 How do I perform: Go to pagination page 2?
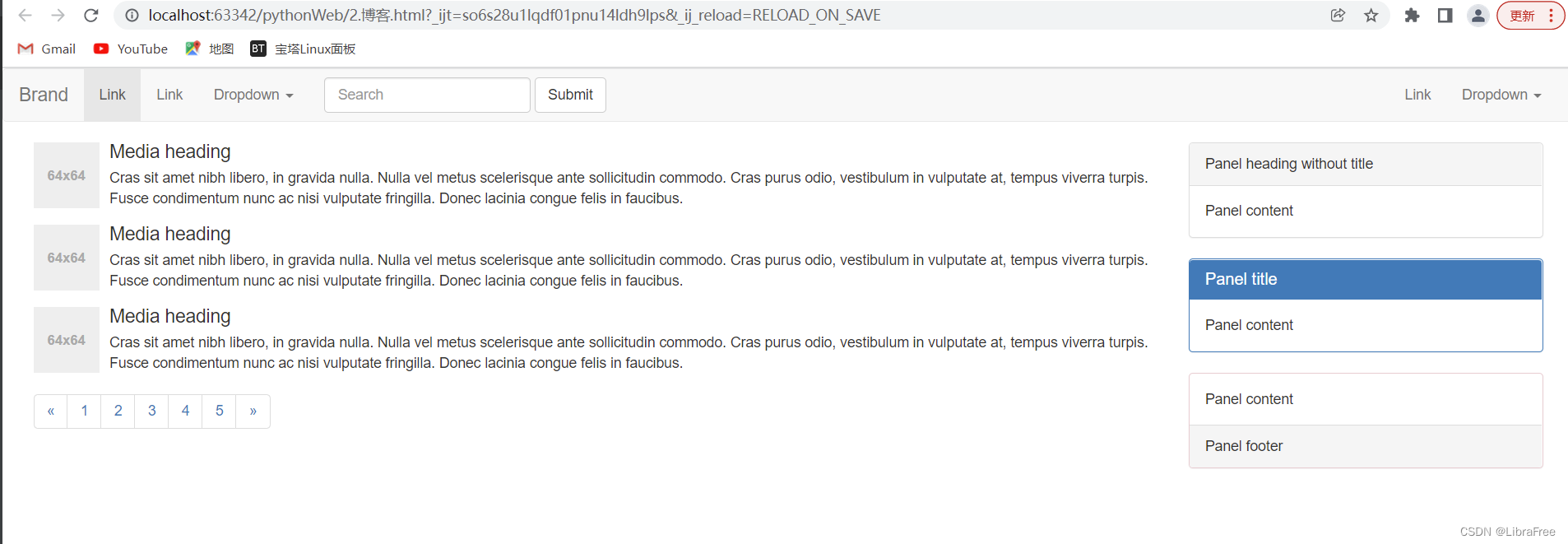click(118, 411)
